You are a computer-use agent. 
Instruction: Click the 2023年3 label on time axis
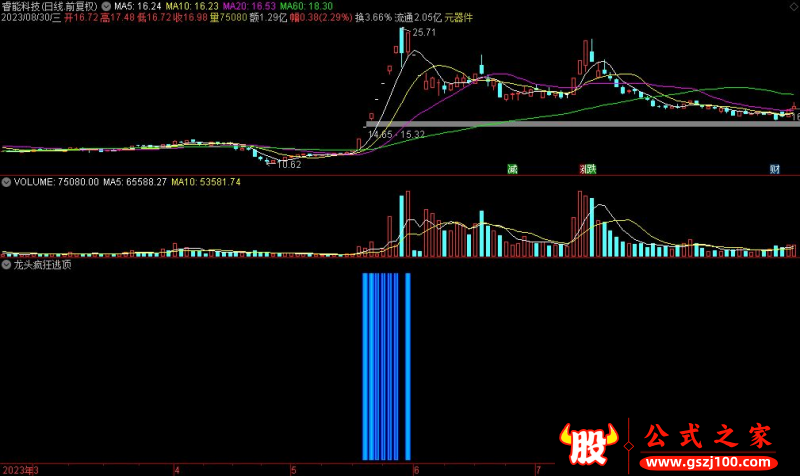[x=20, y=470]
